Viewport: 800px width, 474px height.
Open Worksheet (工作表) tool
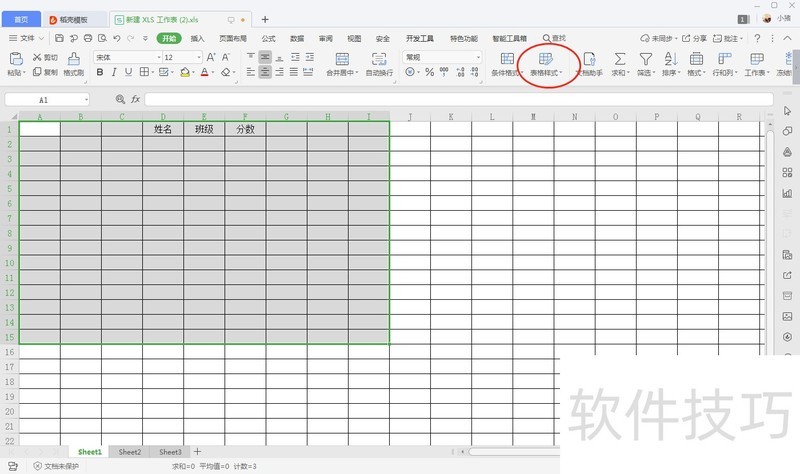757,63
